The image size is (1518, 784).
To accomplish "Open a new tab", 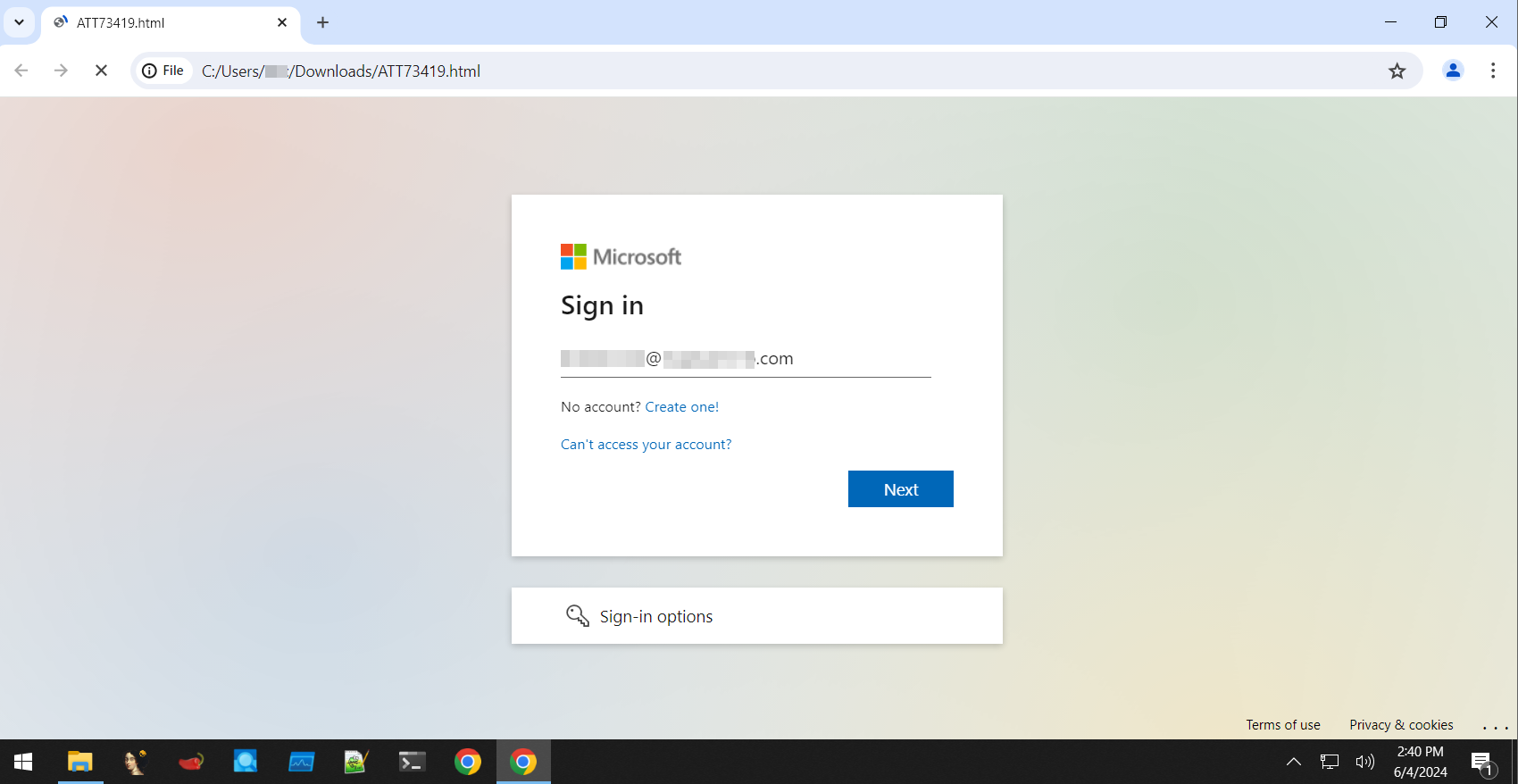I will tap(323, 22).
